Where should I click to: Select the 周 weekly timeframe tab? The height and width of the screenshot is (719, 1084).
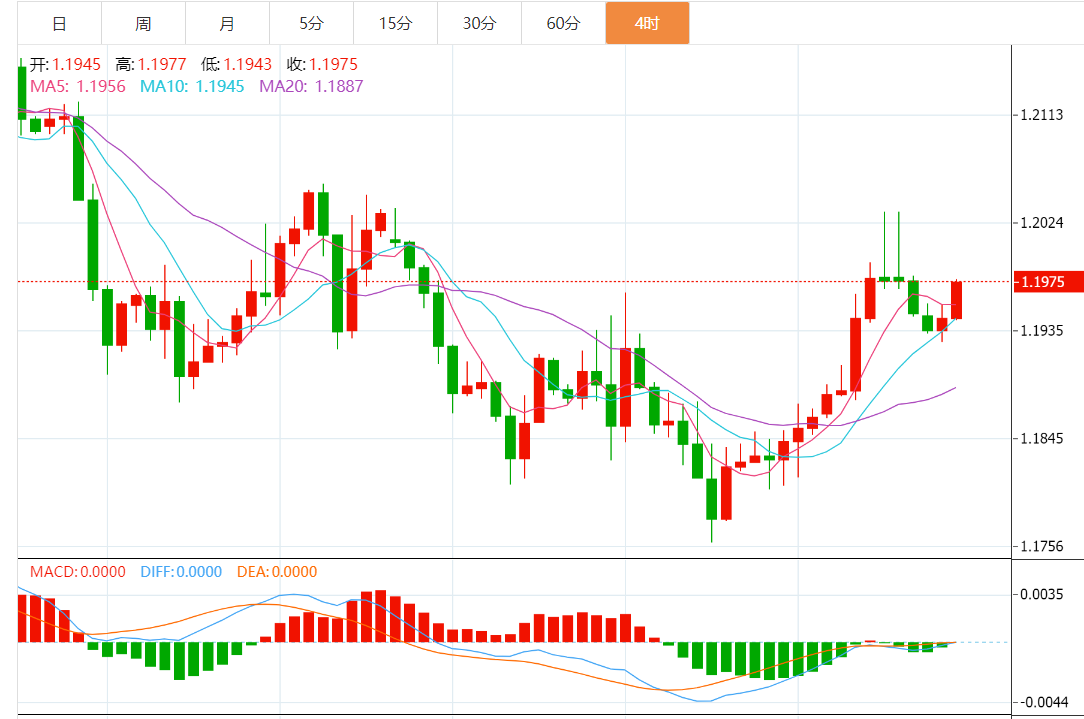pyautogui.click(x=143, y=24)
